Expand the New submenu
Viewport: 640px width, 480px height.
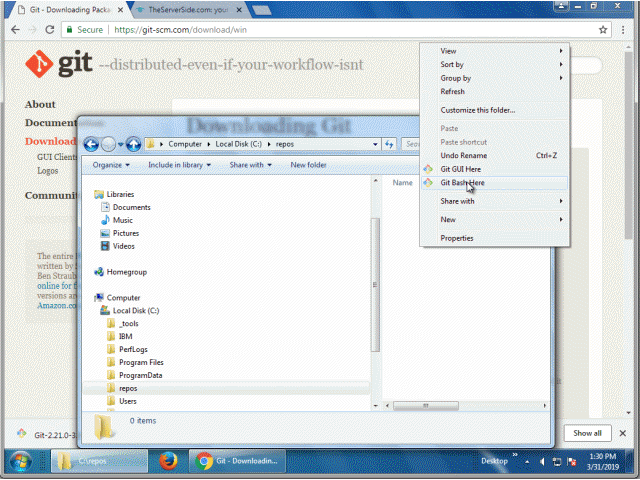coord(448,219)
